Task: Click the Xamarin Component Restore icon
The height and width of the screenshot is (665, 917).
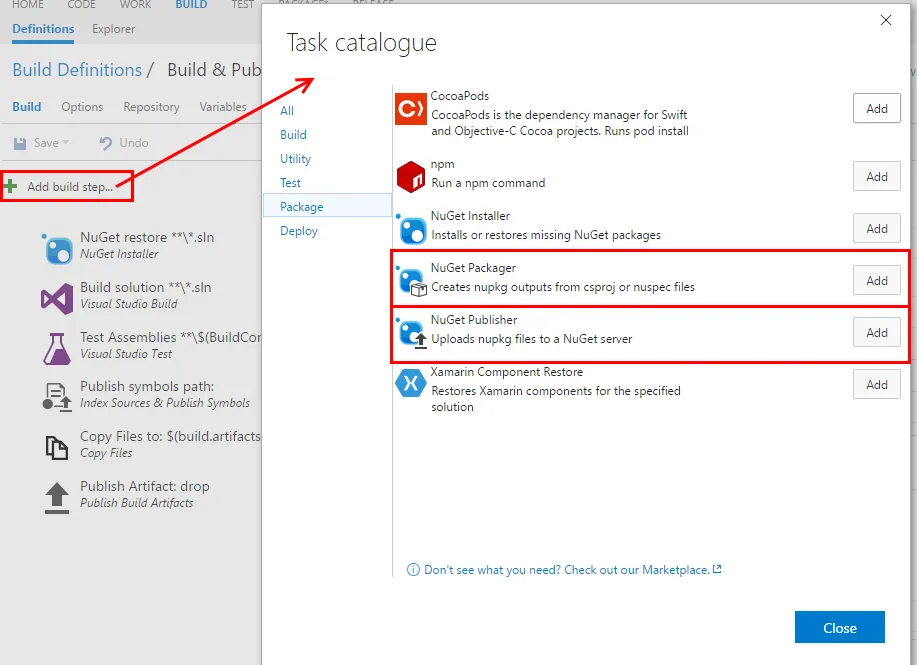Action: pyautogui.click(x=409, y=384)
